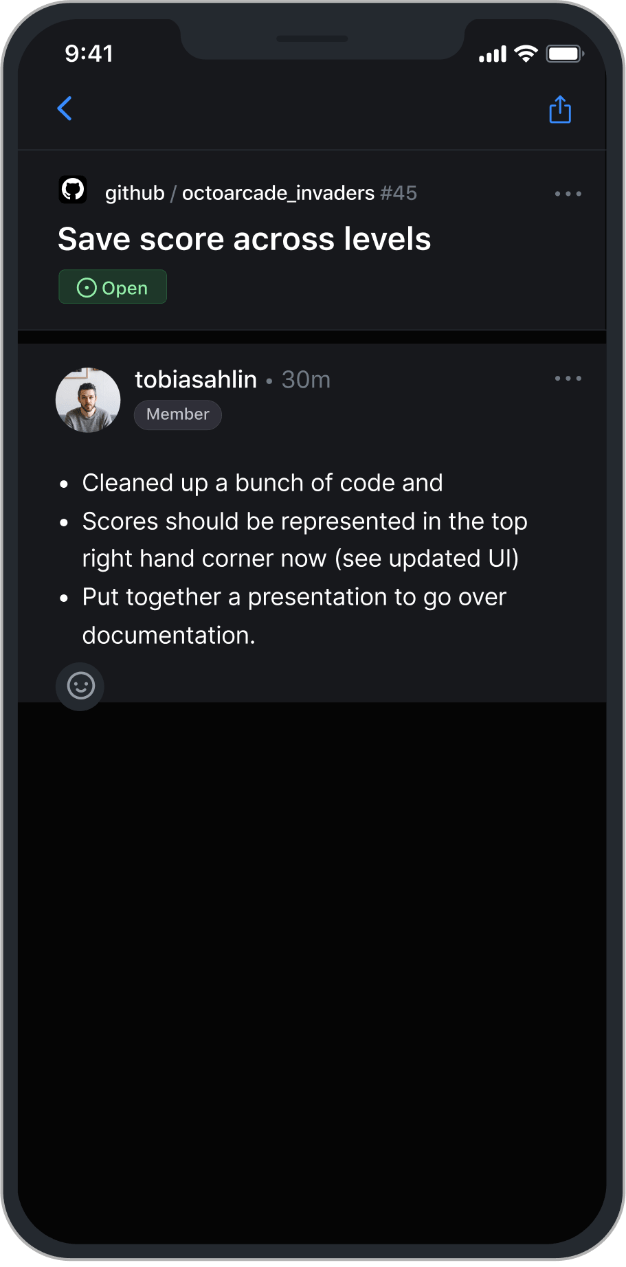
Task: Open the github owner link
Action: pyautogui.click(x=134, y=193)
